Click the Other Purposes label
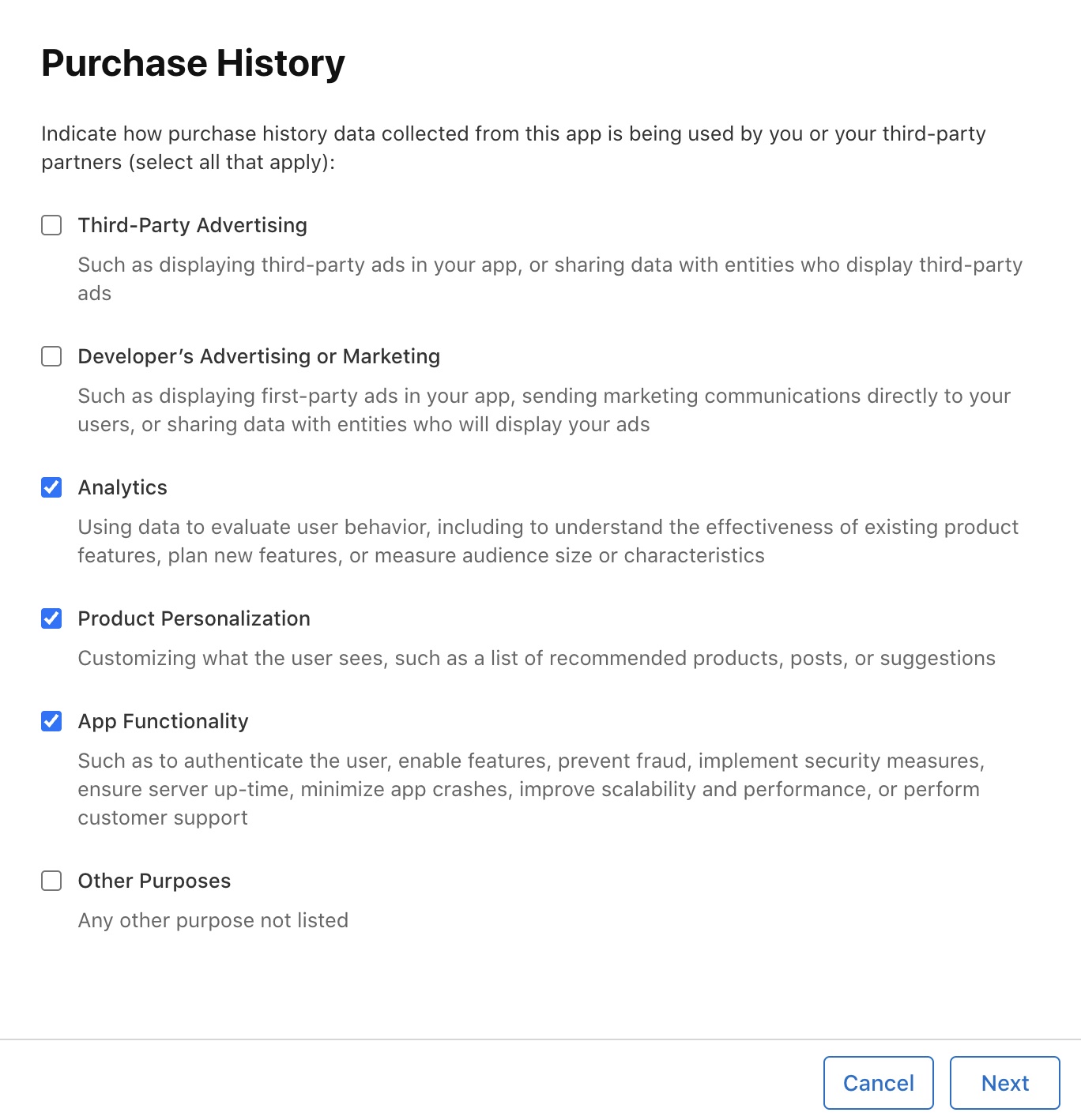Screen dimensions: 1081x1120 coord(153,881)
